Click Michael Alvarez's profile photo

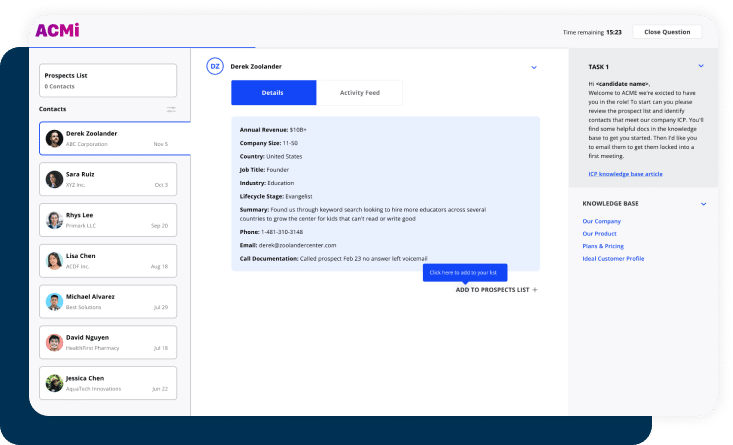pyautogui.click(x=54, y=301)
